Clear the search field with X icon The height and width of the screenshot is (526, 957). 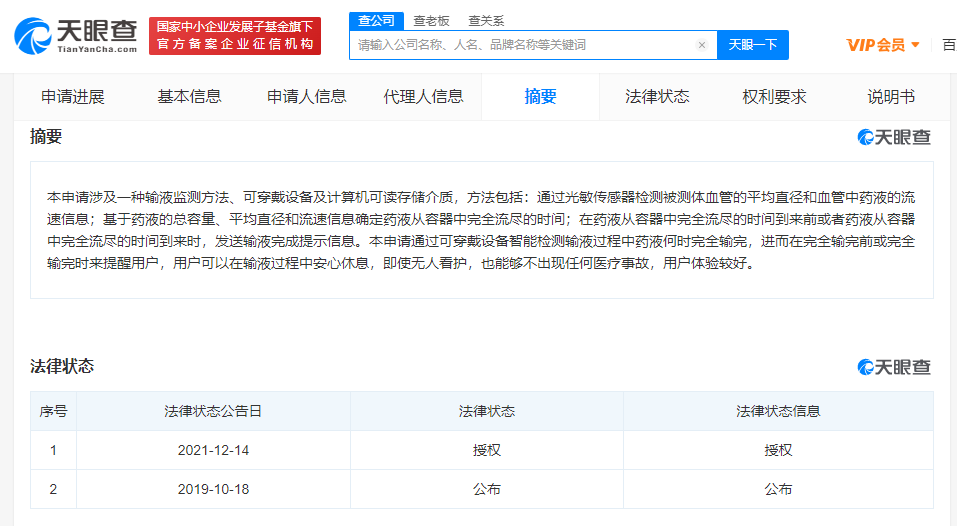[x=702, y=45]
